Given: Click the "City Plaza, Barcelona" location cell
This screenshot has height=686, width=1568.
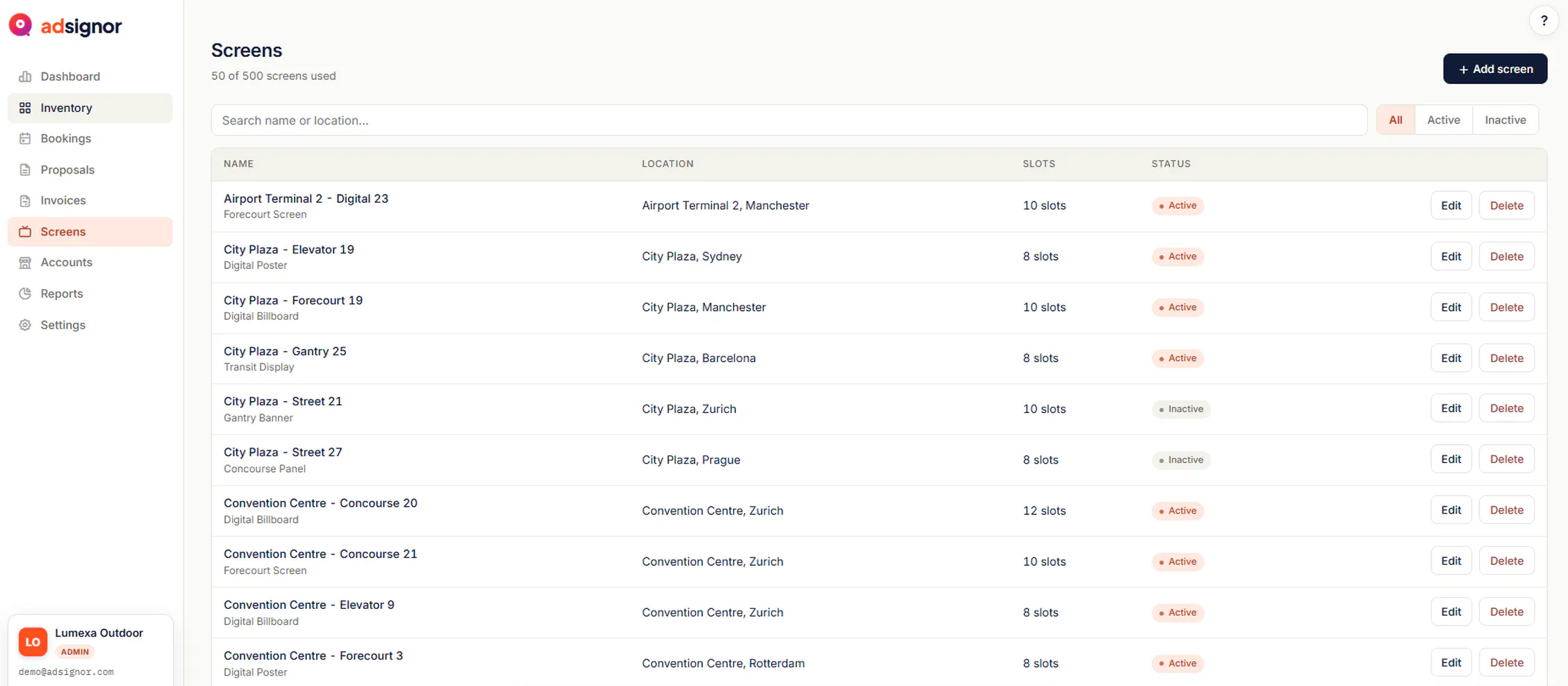Looking at the screenshot, I should pyautogui.click(x=699, y=358).
